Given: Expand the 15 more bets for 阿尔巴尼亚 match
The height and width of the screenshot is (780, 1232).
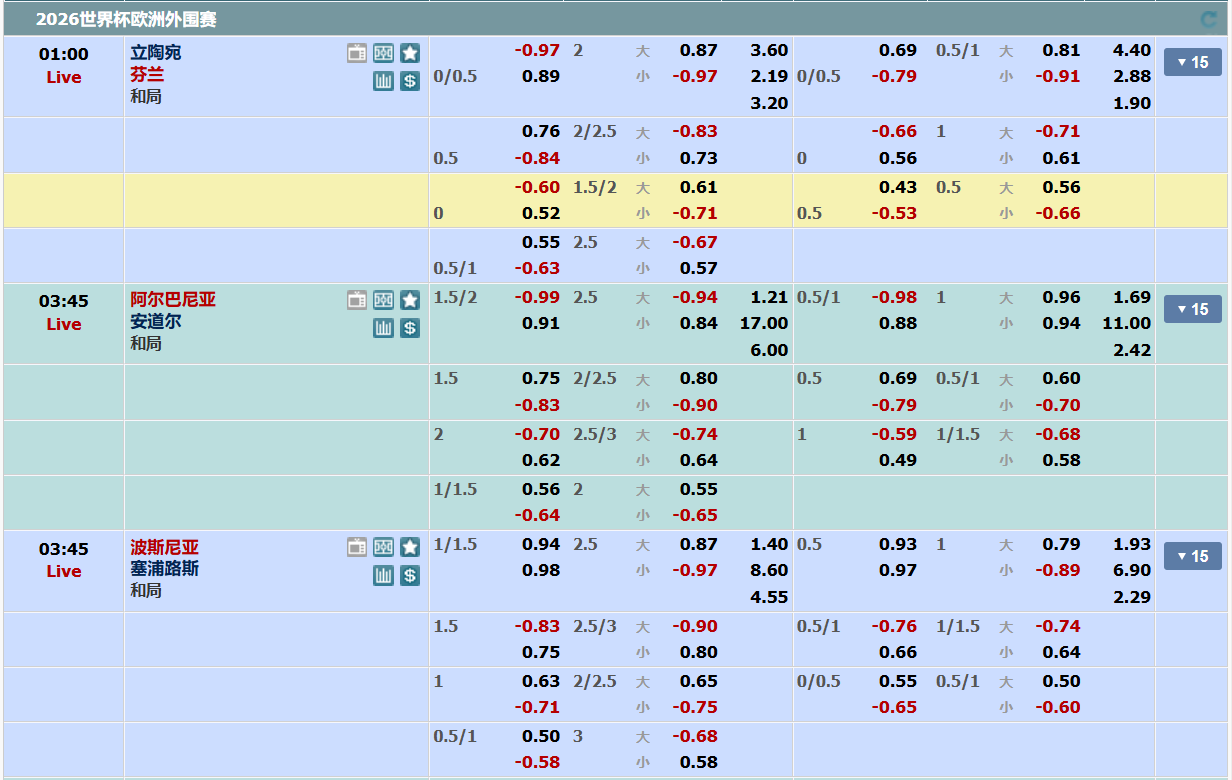Looking at the screenshot, I should pos(1192,310).
